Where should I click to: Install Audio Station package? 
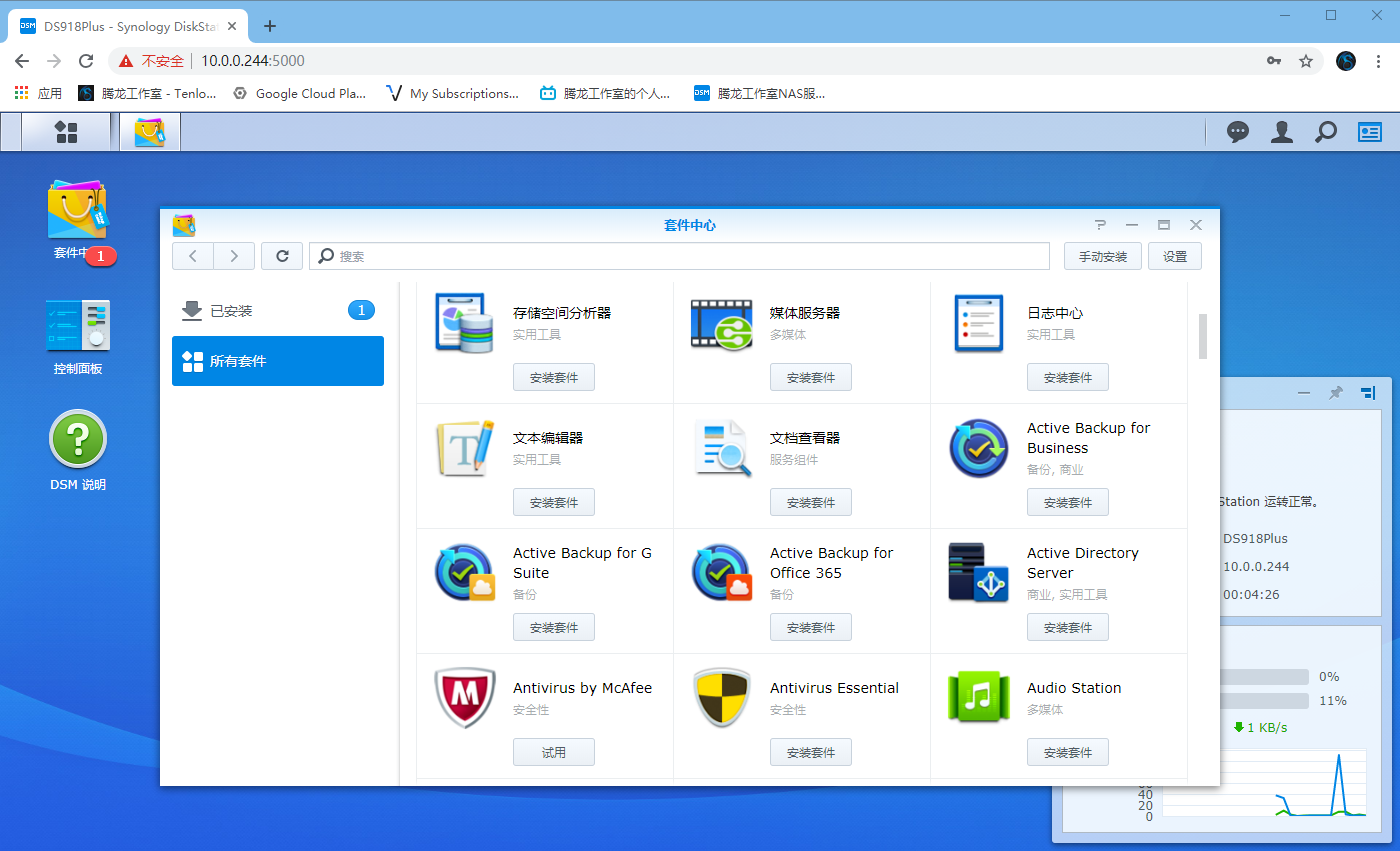[1068, 752]
